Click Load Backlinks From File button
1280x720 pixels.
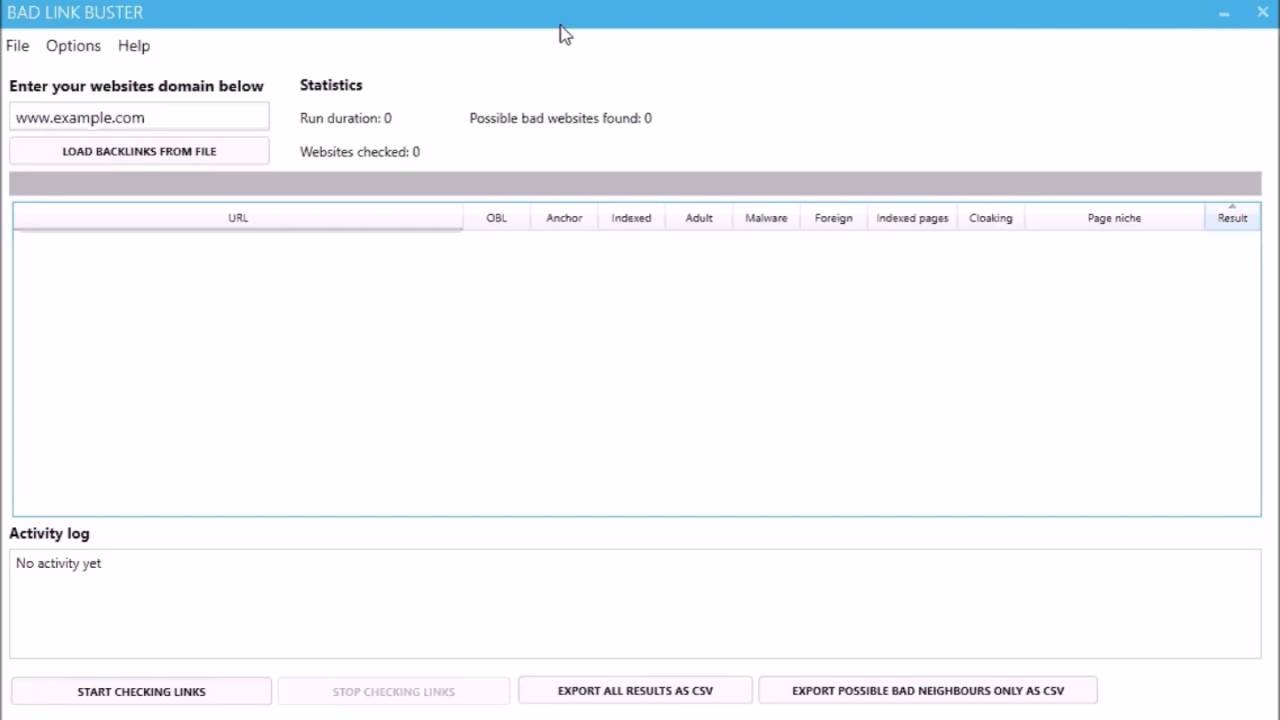(x=139, y=151)
